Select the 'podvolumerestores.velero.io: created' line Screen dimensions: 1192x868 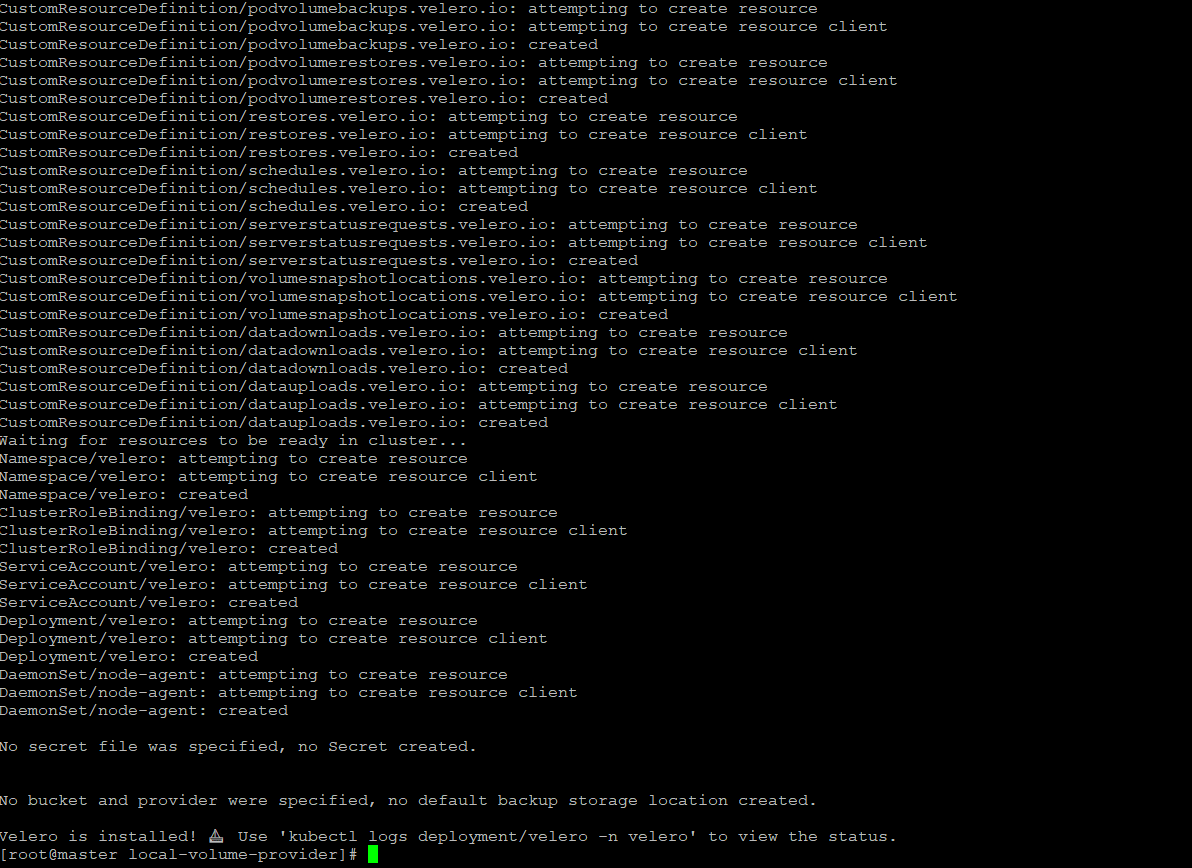click(x=304, y=99)
